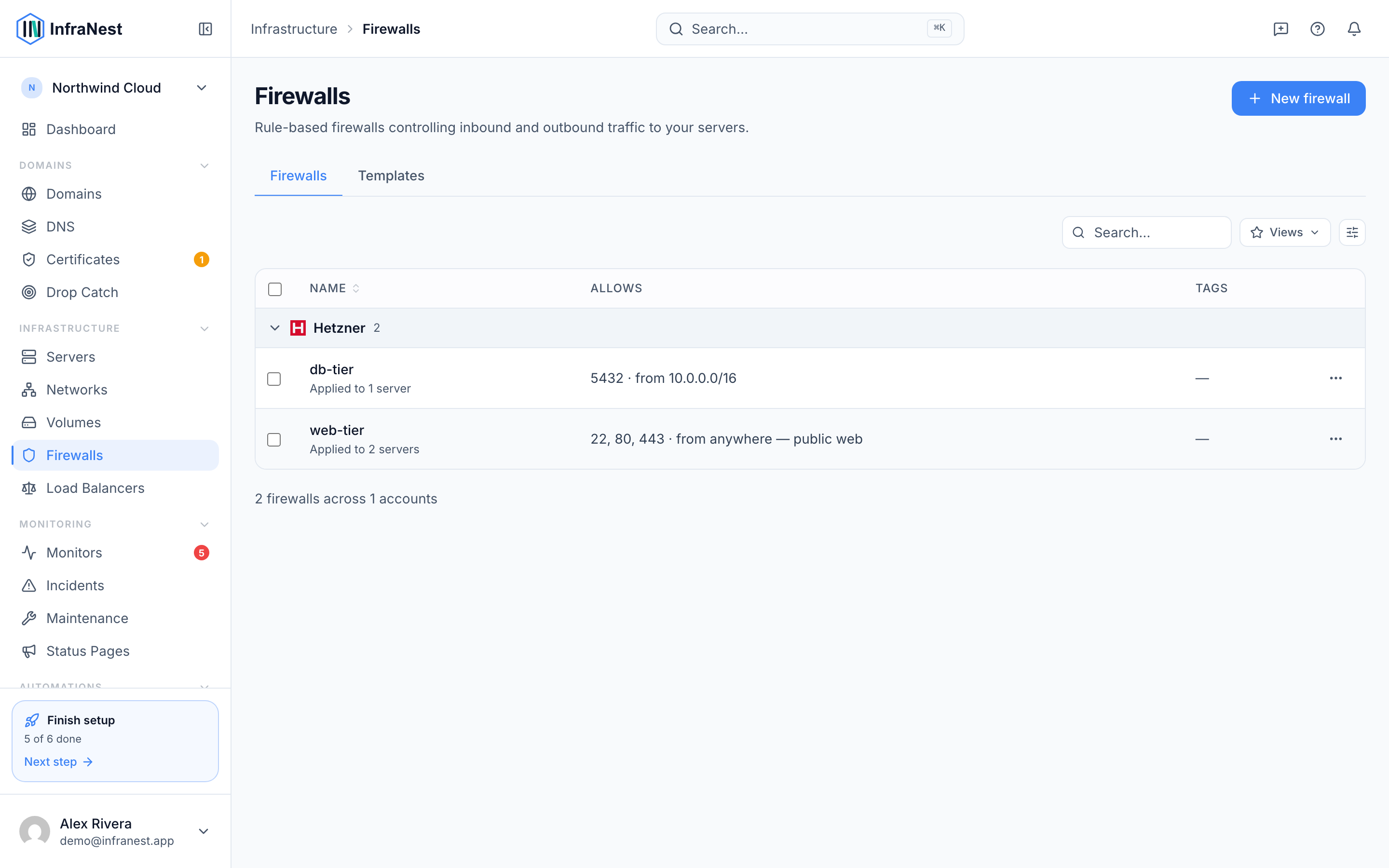Image resolution: width=1389 pixels, height=868 pixels.
Task: Open the Views dropdown
Action: tap(1285, 232)
